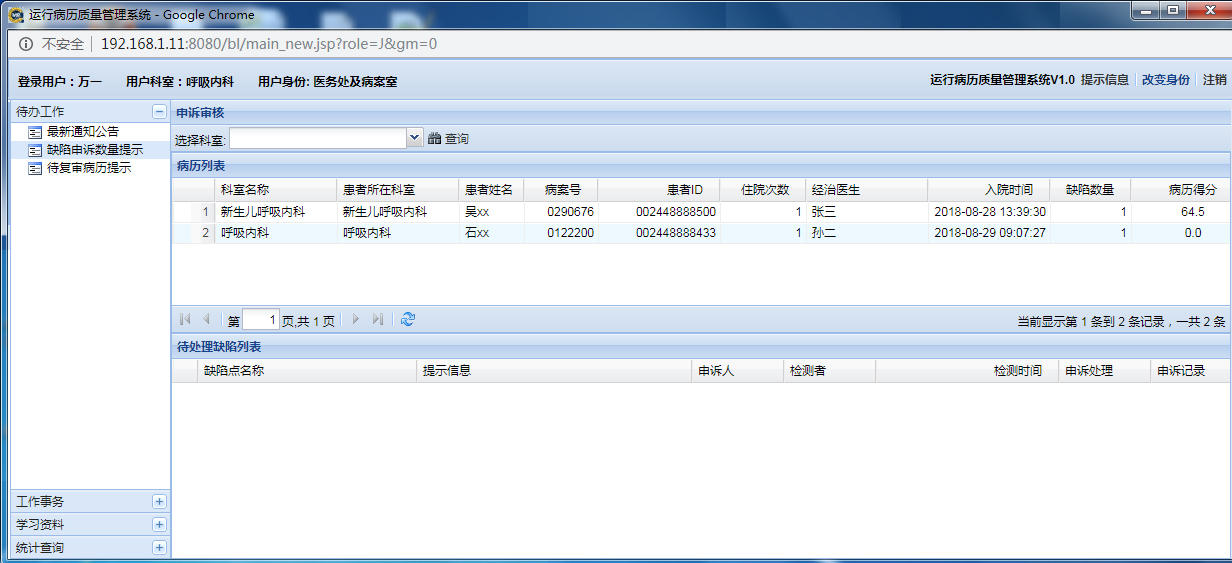Image resolution: width=1232 pixels, height=563 pixels.
Task: Click the previous page arrow icon
Action: 207,320
